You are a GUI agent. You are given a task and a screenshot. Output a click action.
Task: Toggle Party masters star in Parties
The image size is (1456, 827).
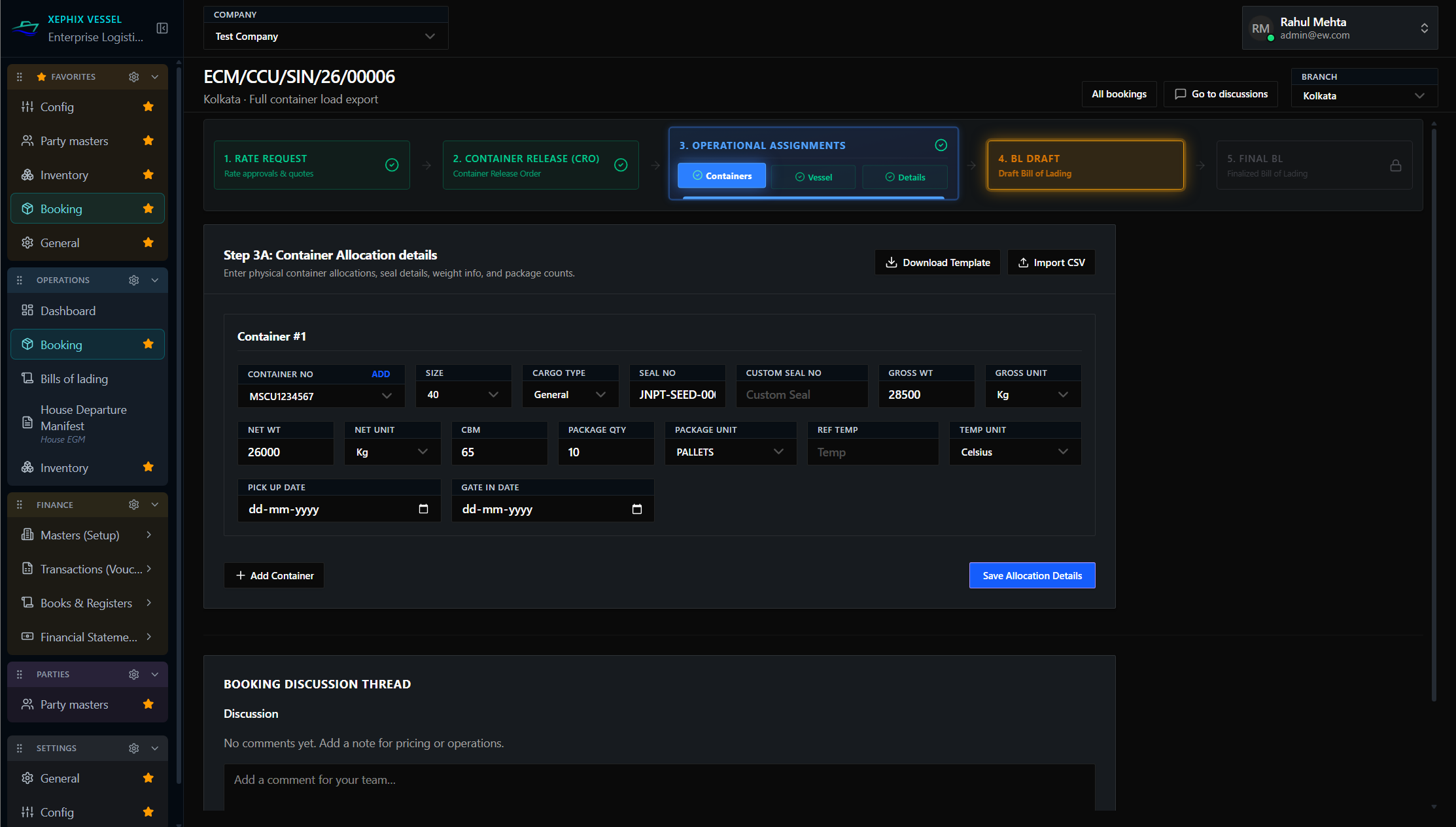coord(148,704)
